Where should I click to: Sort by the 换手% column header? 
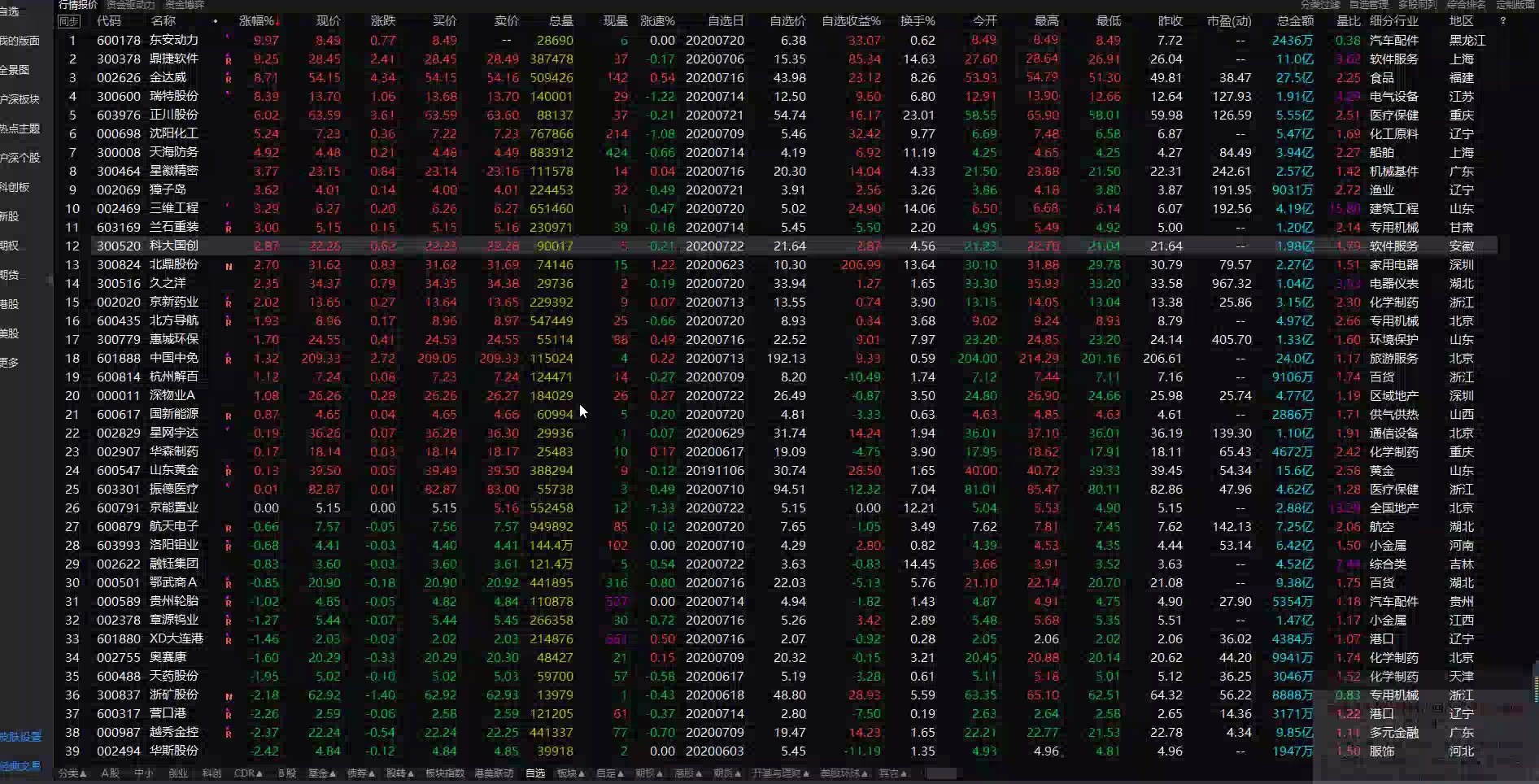pyautogui.click(x=918, y=21)
